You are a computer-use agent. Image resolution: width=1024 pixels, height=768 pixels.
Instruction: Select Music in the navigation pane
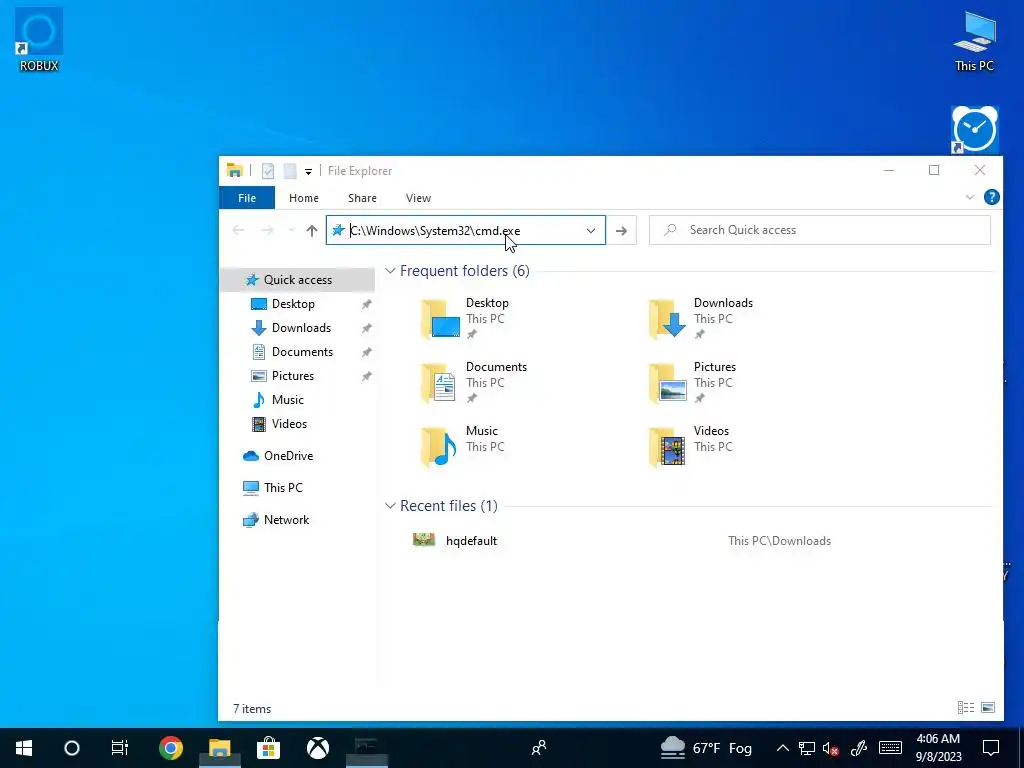click(x=287, y=400)
